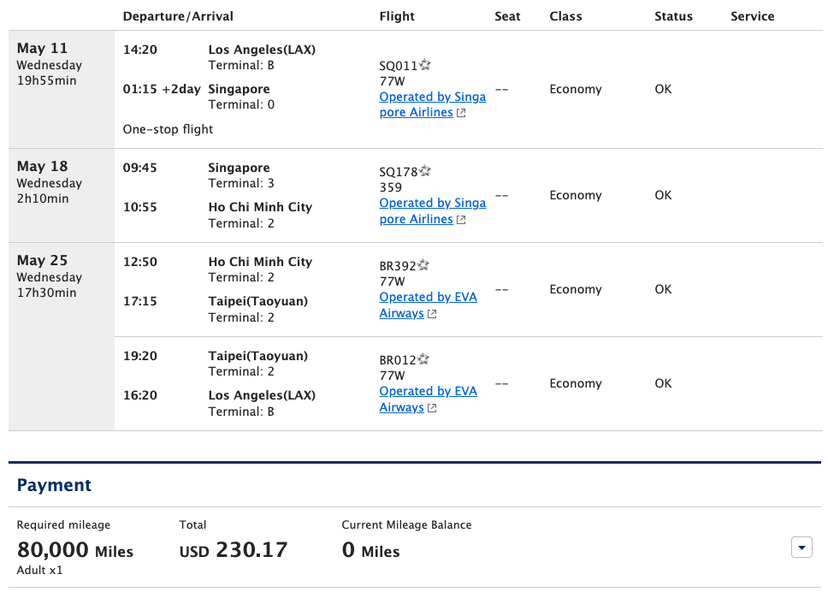Image resolution: width=828 pixels, height=598 pixels.
Task: Click the star icon next to flight BR012
Action: pyautogui.click(x=425, y=360)
